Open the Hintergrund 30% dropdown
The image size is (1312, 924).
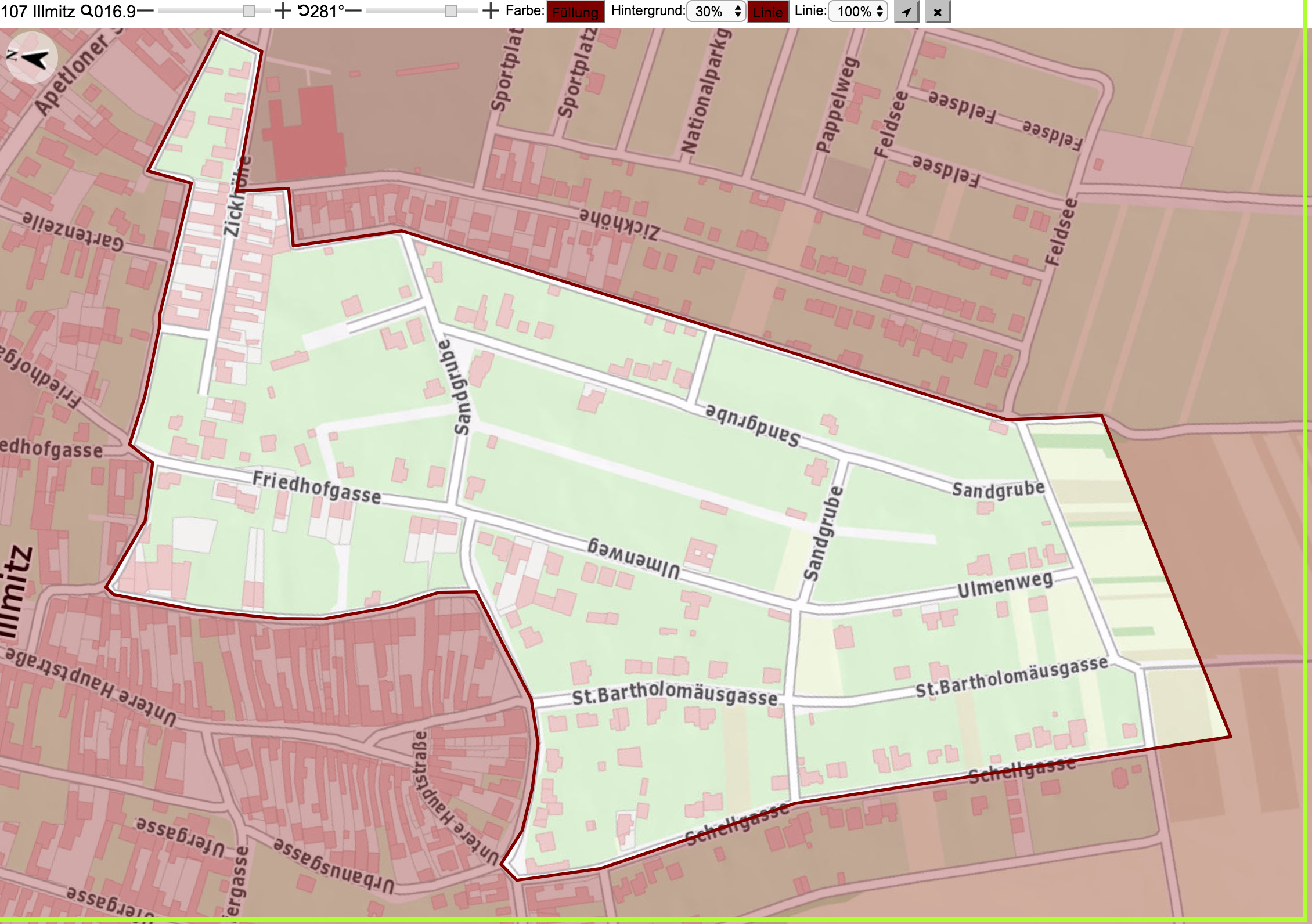716,12
